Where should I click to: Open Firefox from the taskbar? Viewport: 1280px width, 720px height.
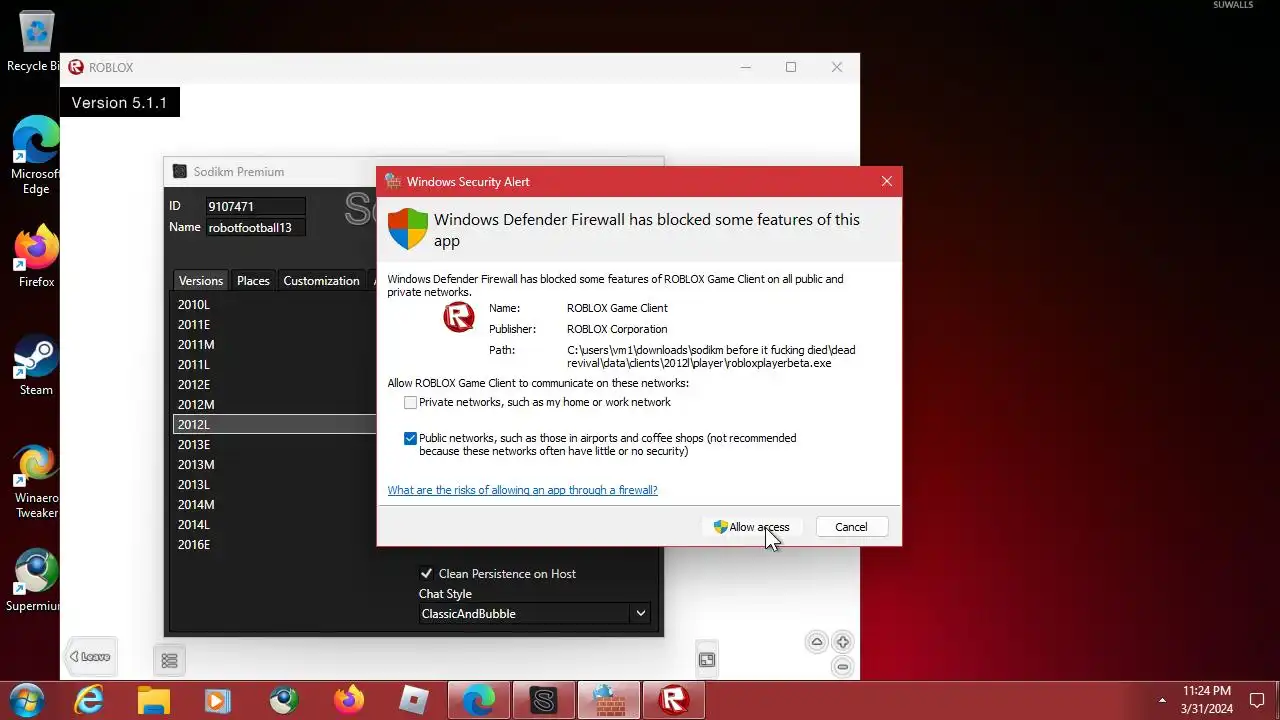click(349, 700)
